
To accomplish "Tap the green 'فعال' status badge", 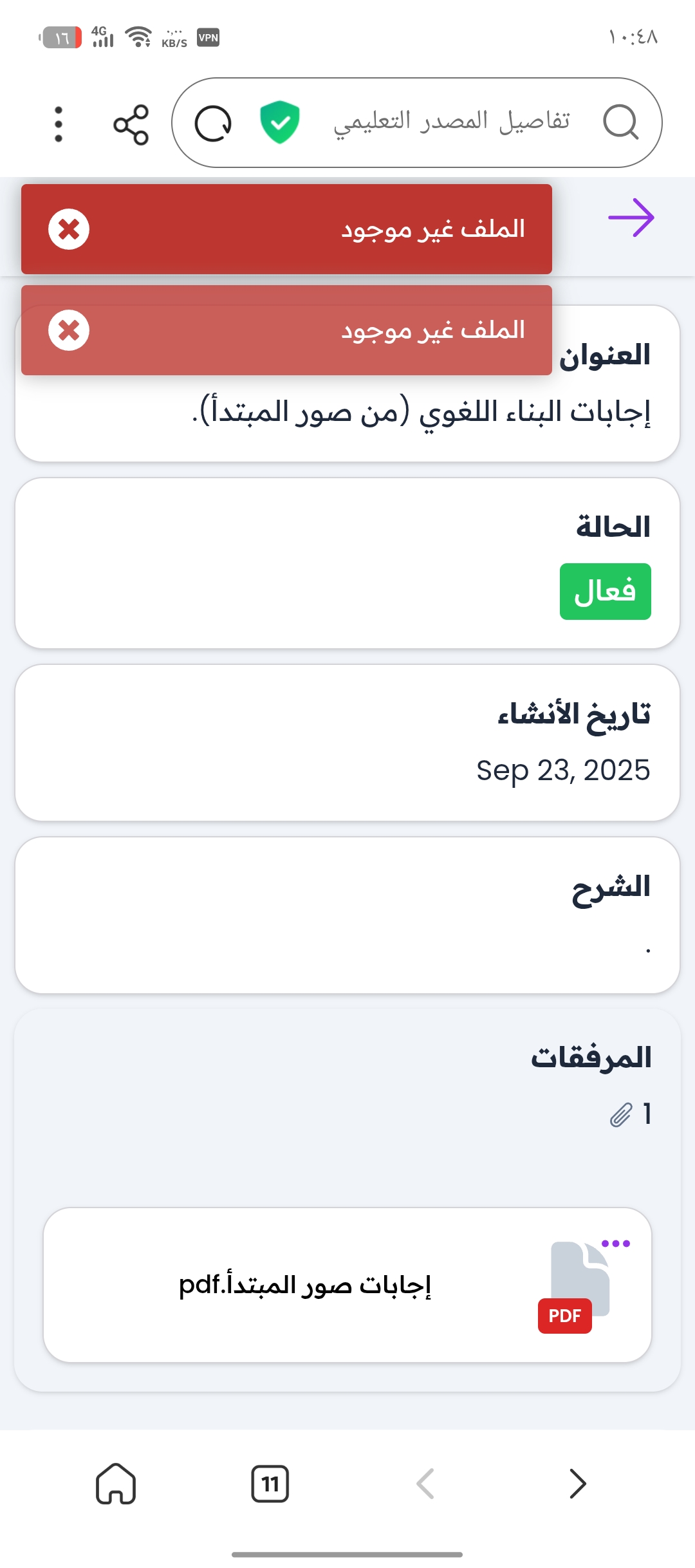I will click(x=605, y=592).
